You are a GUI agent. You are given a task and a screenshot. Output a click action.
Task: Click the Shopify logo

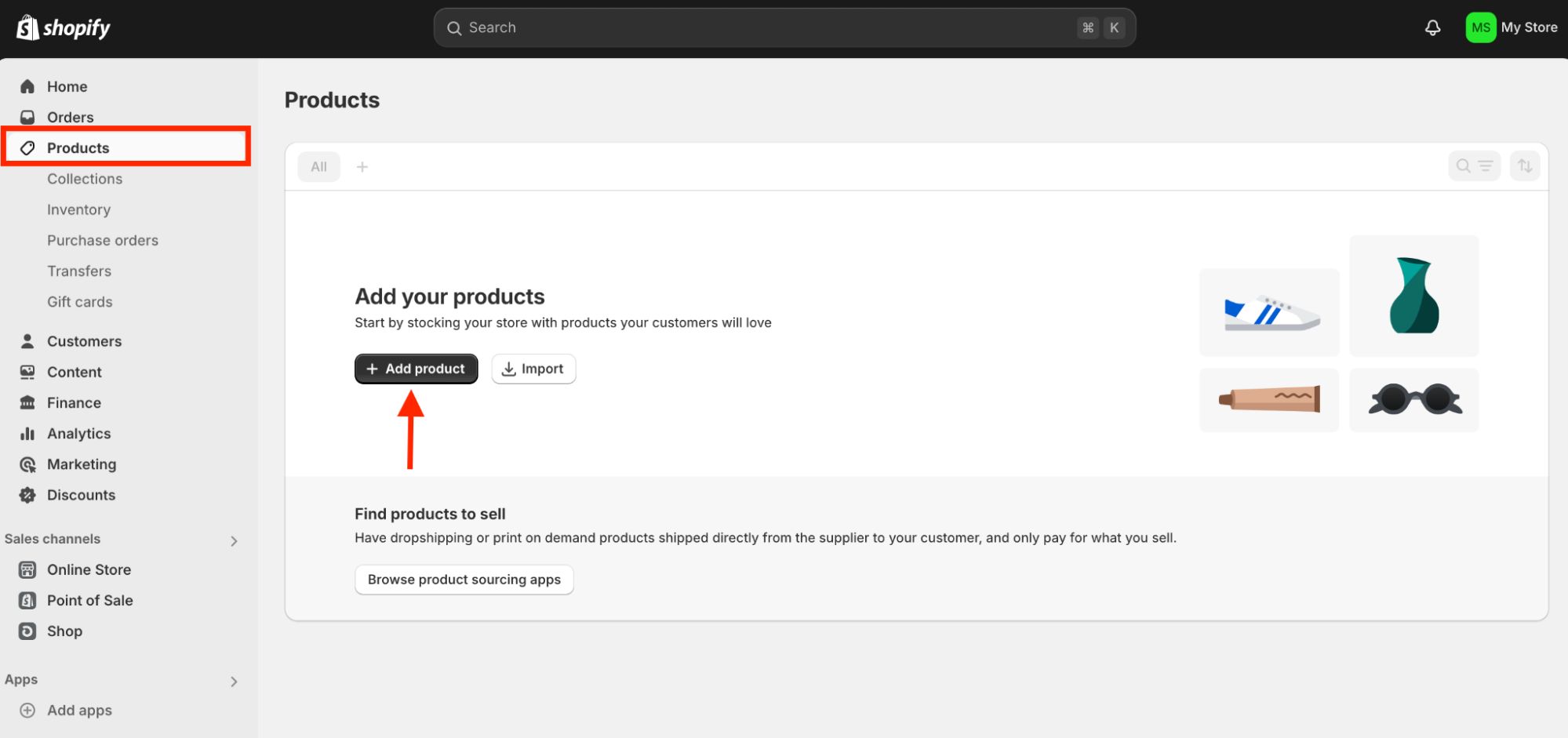[x=63, y=28]
